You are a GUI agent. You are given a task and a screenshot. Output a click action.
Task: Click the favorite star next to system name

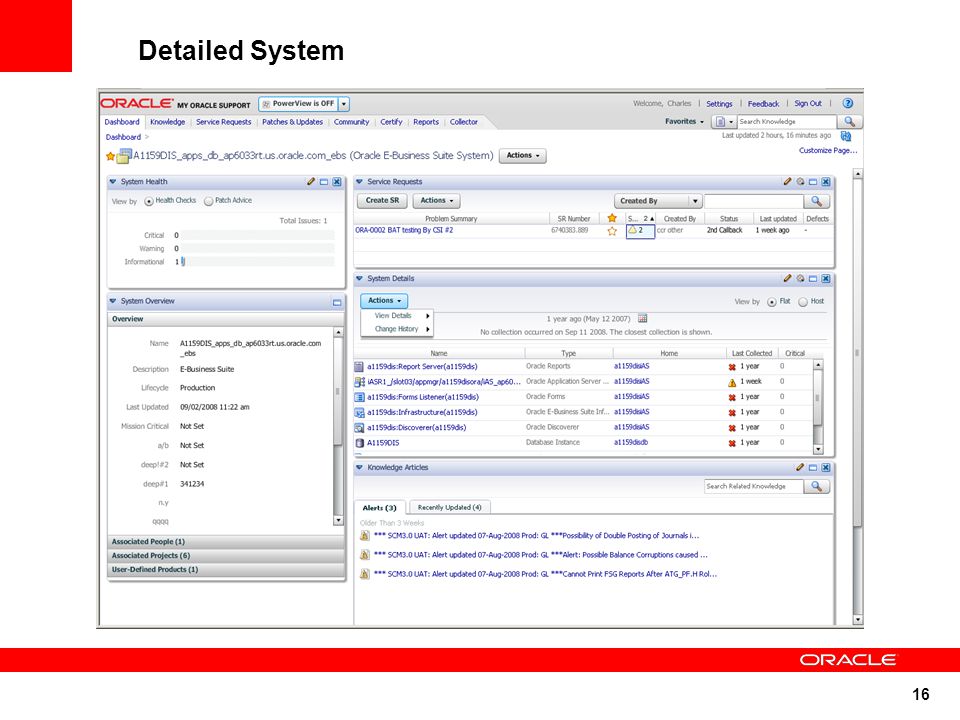tap(110, 156)
